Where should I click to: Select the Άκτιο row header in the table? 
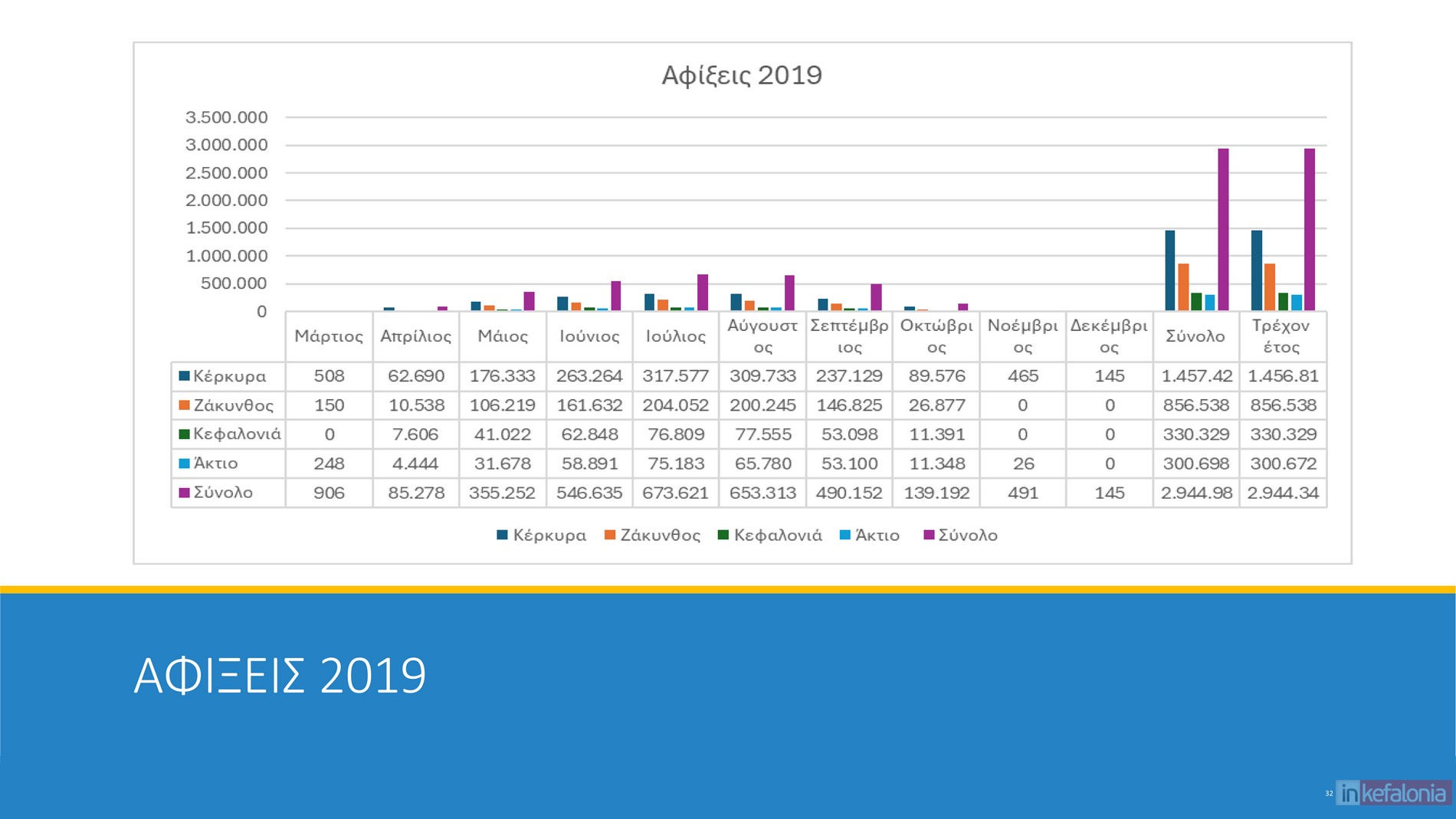click(228, 464)
